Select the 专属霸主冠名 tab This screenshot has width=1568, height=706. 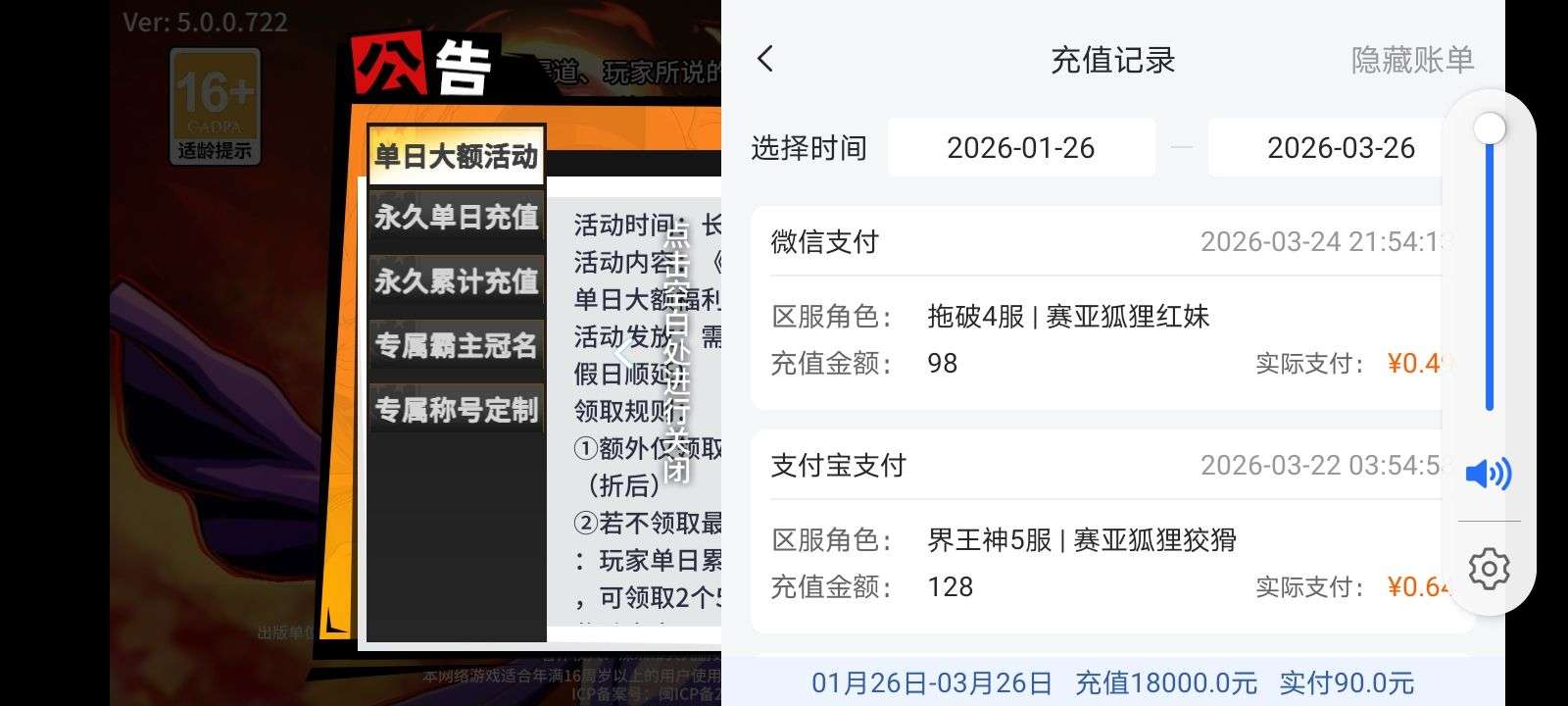[456, 345]
